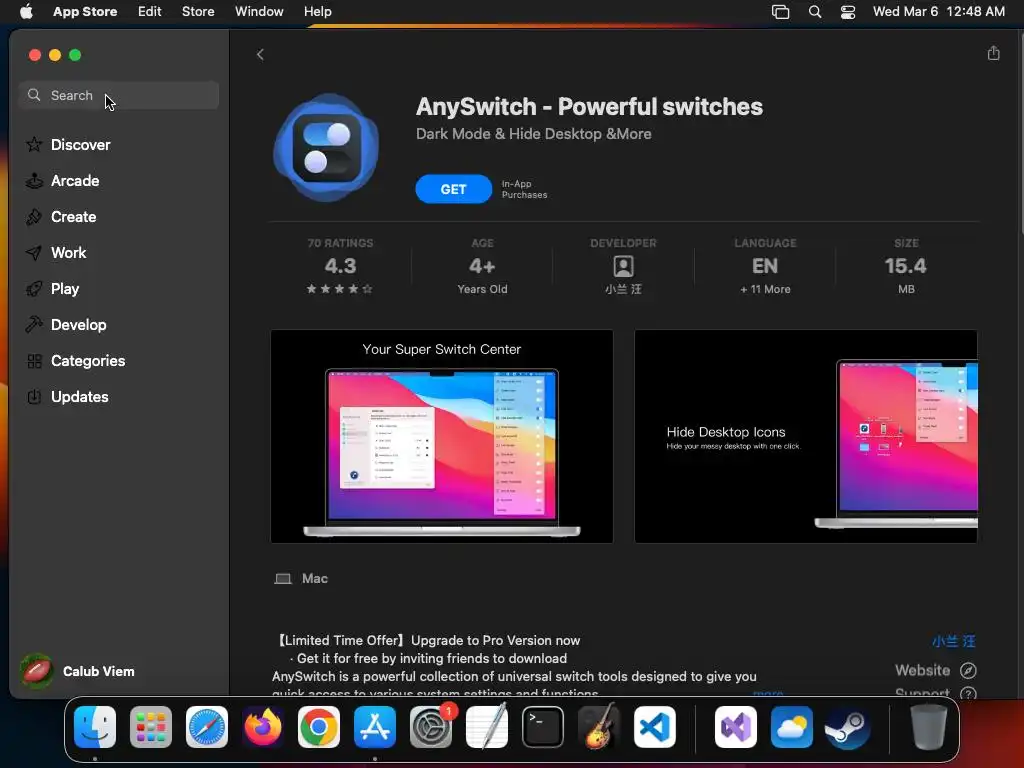Click the Search input field
This screenshot has width=1024, height=768.
pyautogui.click(x=119, y=95)
